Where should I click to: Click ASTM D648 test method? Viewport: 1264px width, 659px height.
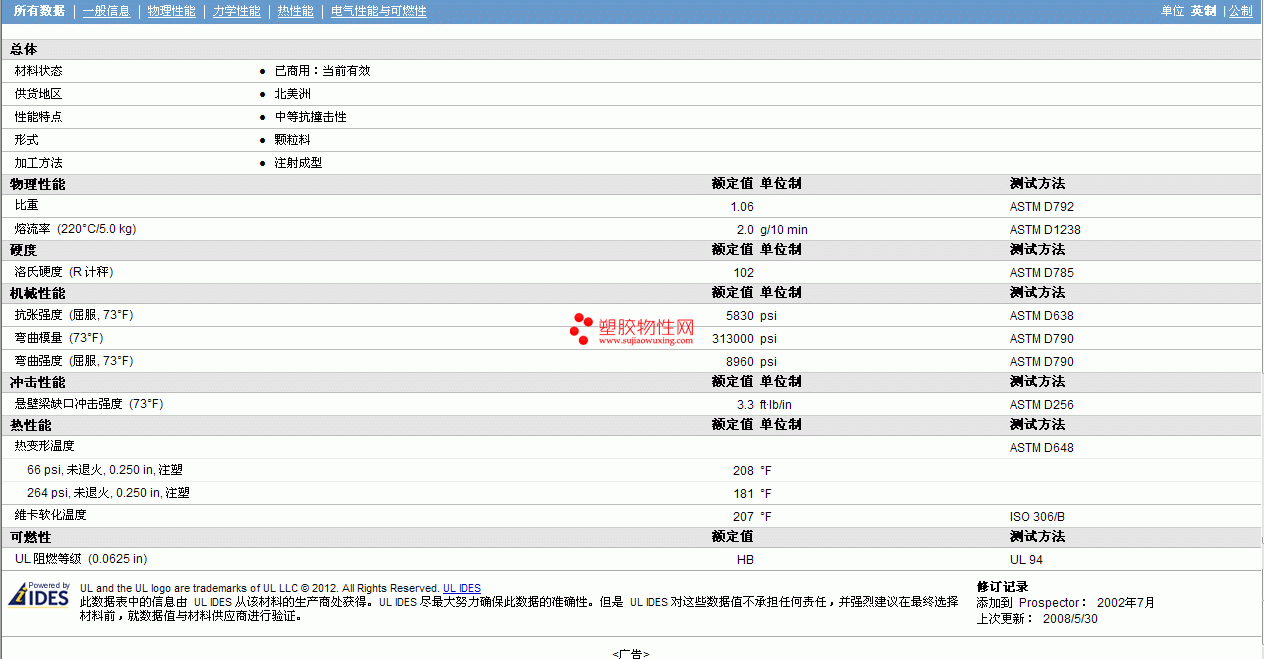pyautogui.click(x=1042, y=448)
